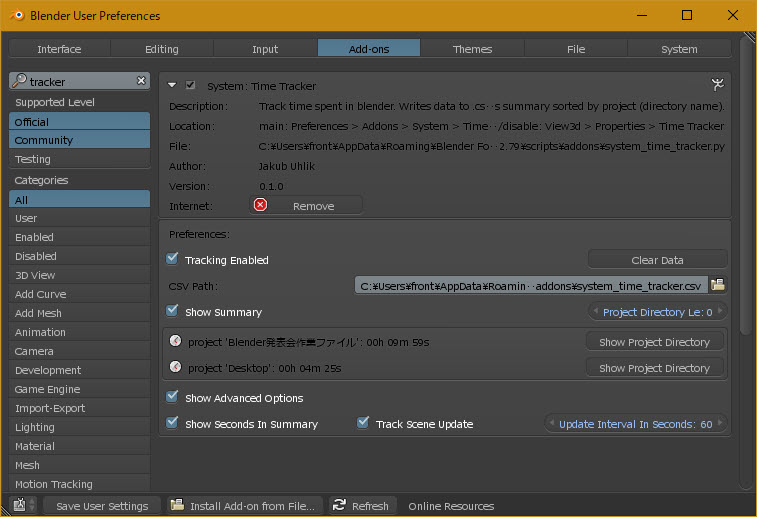Toggle Show Advanced Options checkbox
Viewport: 757px width, 517px height.
172,397
